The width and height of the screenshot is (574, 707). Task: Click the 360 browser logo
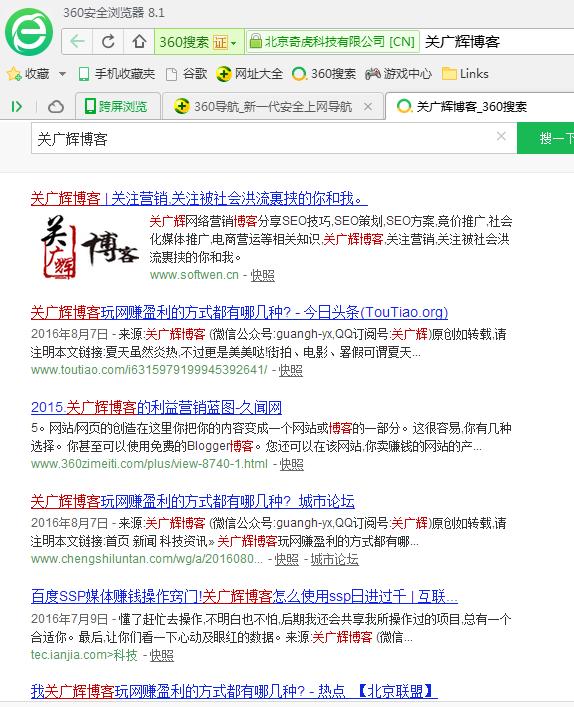coord(29,32)
